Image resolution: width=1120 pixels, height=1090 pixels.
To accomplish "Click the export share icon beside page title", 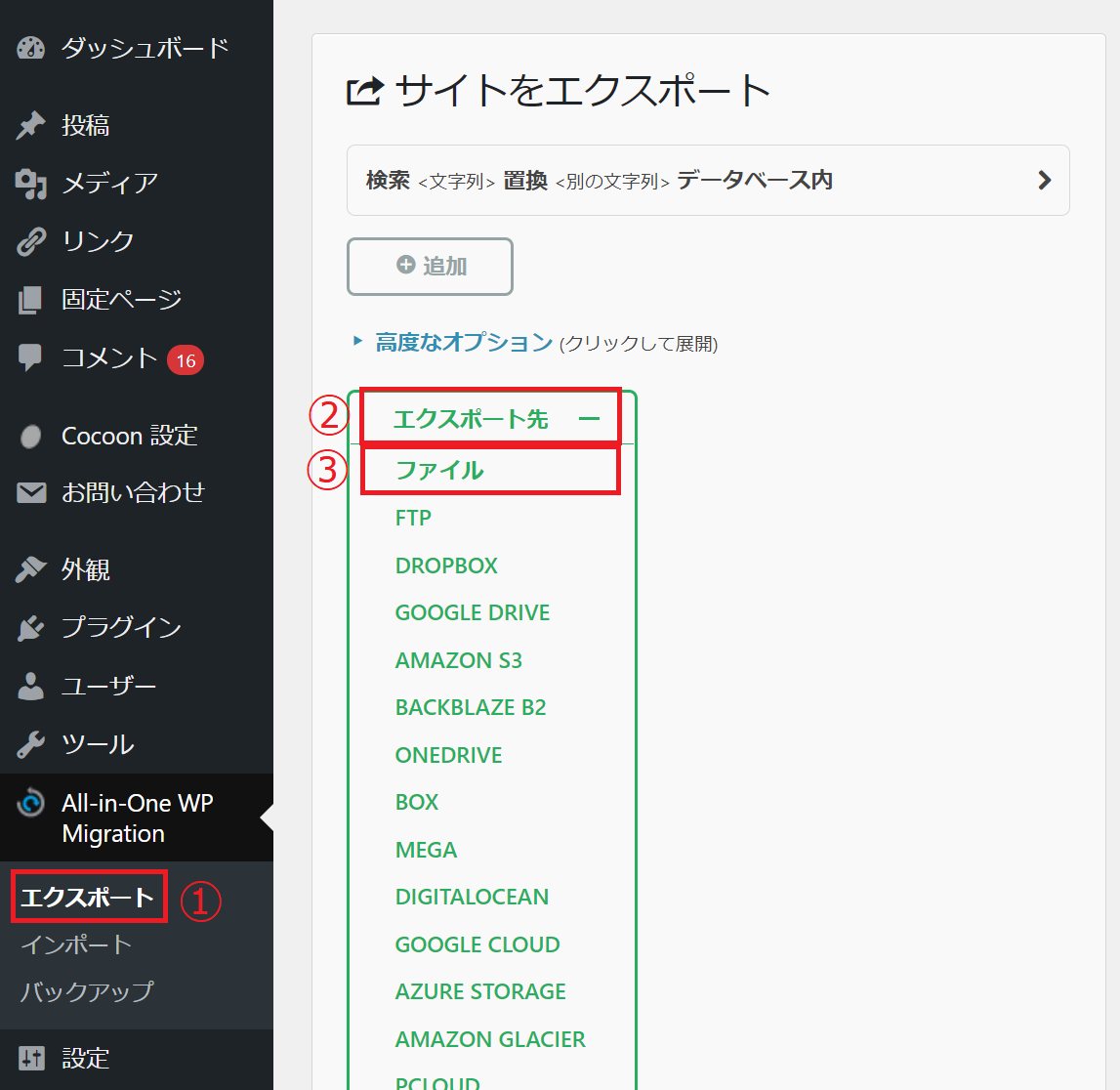I will pos(365,92).
